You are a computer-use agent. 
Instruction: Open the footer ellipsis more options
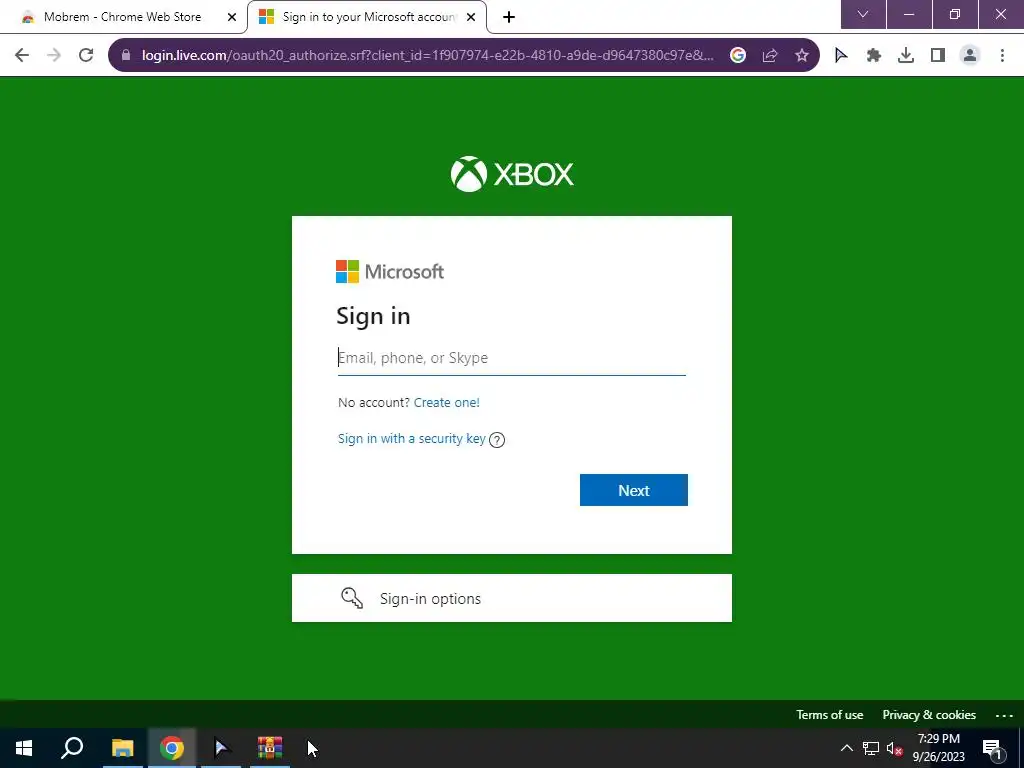[1004, 715]
